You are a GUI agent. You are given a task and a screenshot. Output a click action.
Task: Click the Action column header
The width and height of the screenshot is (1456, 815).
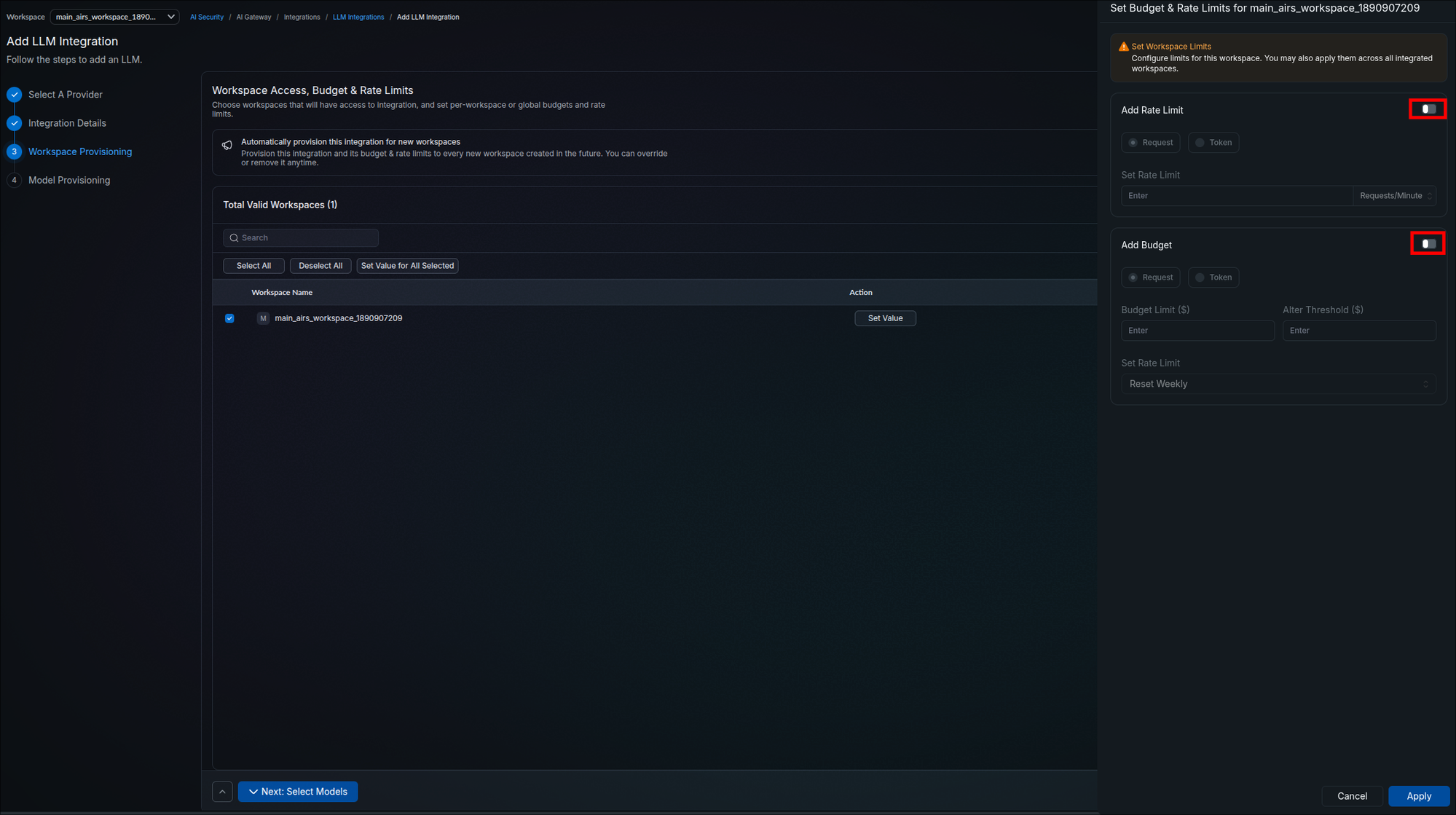click(860, 293)
